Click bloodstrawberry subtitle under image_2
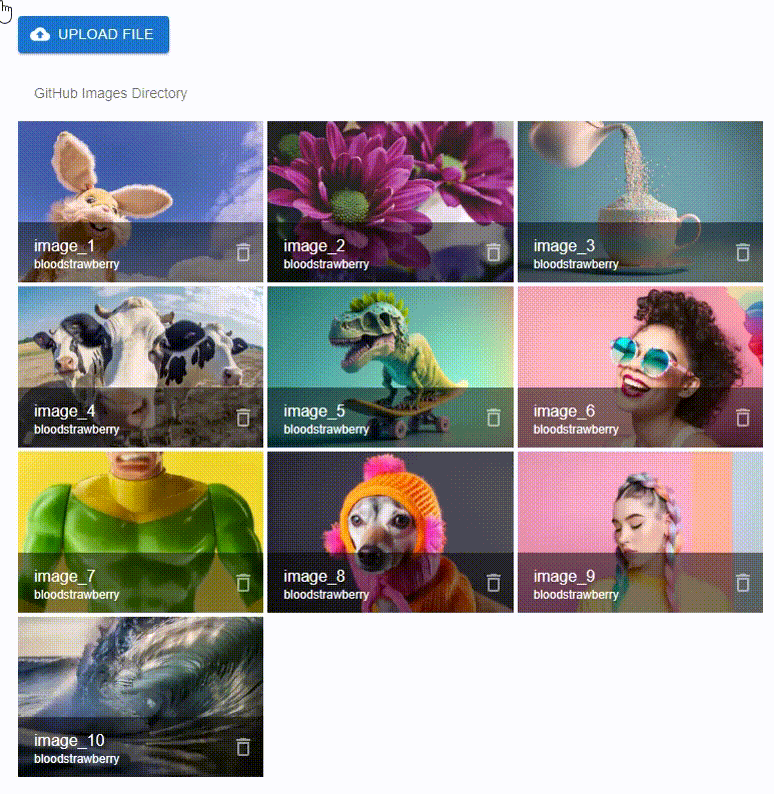The image size is (774, 794). (x=326, y=264)
